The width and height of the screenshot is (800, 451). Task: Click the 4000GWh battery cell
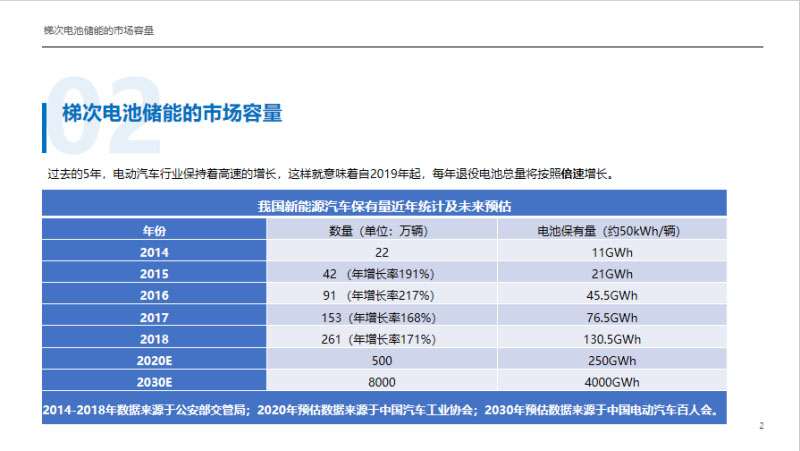pos(612,382)
